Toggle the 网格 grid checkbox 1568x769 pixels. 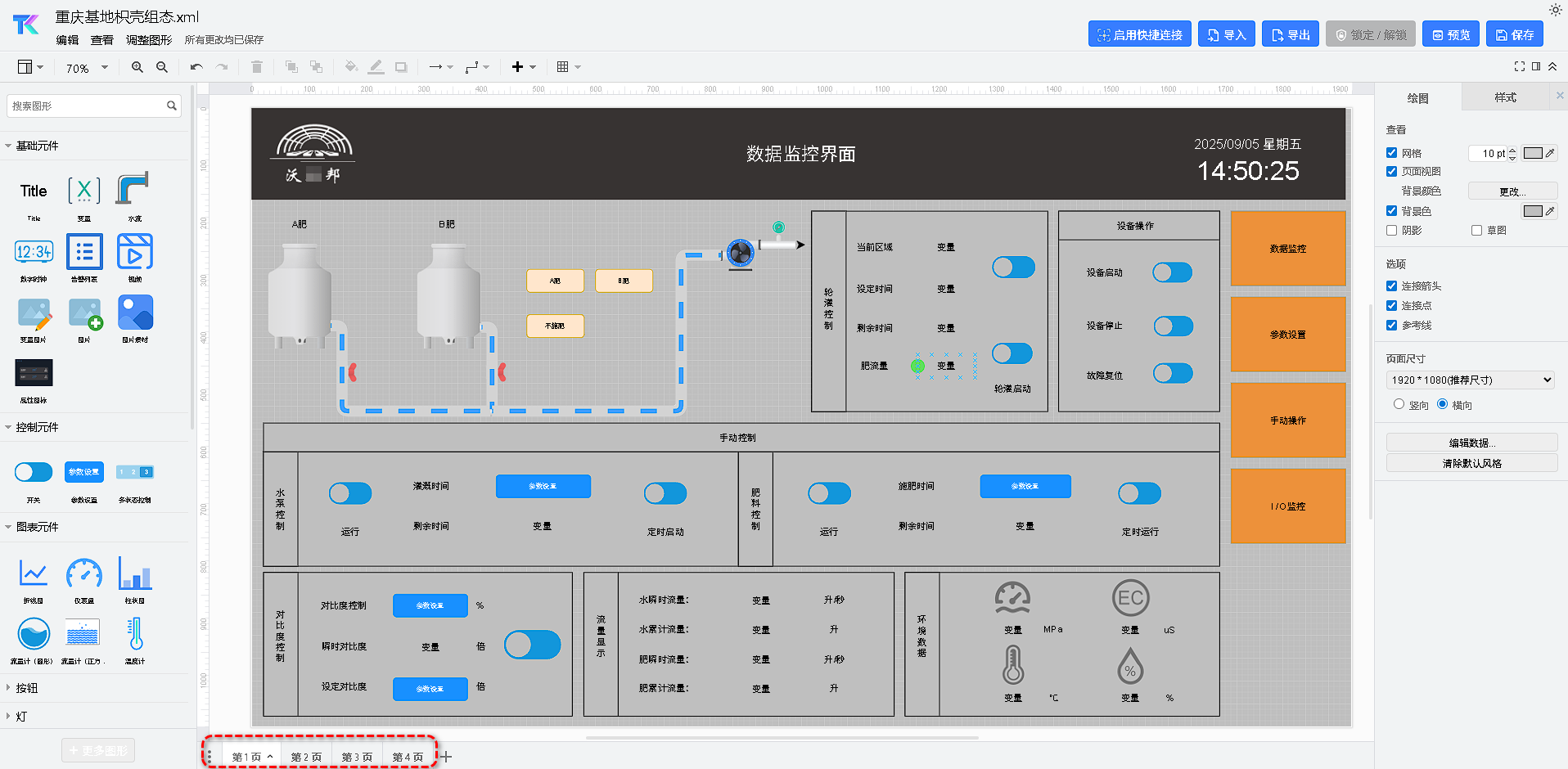click(x=1391, y=153)
